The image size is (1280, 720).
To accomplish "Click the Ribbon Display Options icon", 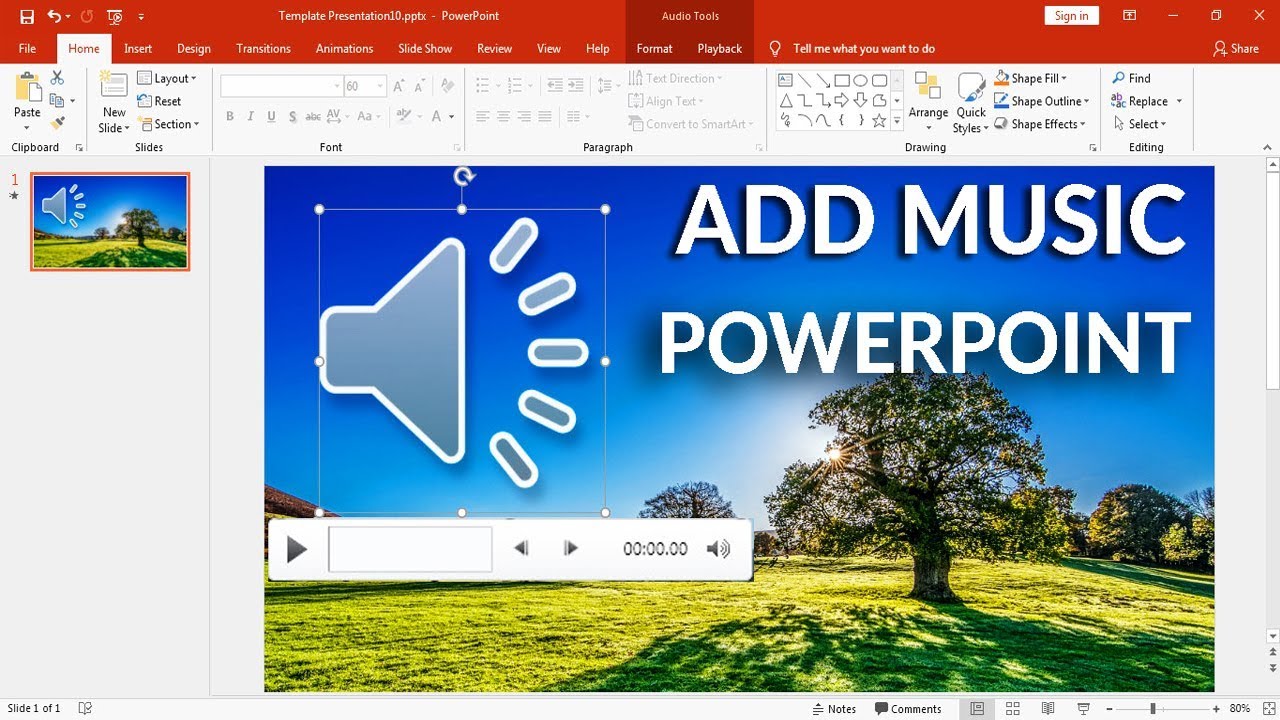I will [x=1129, y=16].
